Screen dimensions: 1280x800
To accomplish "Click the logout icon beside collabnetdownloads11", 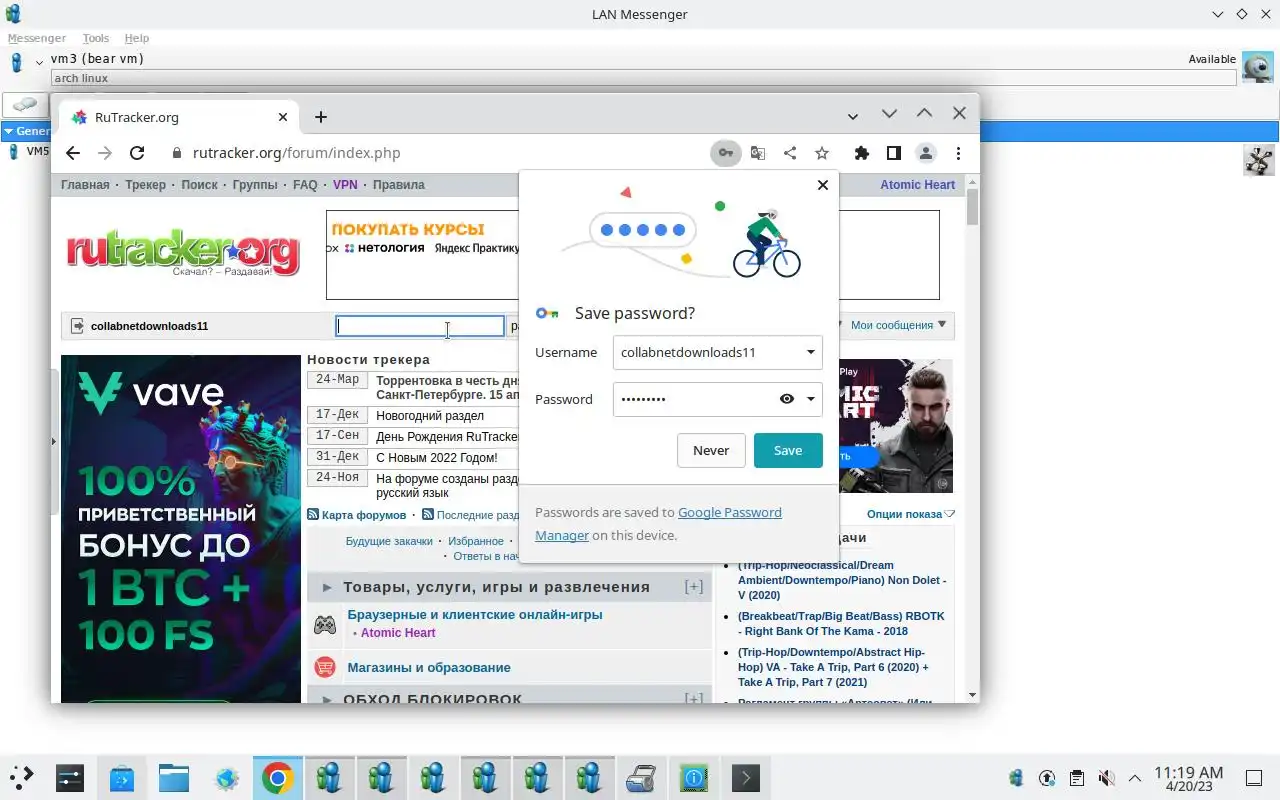I will [78, 326].
